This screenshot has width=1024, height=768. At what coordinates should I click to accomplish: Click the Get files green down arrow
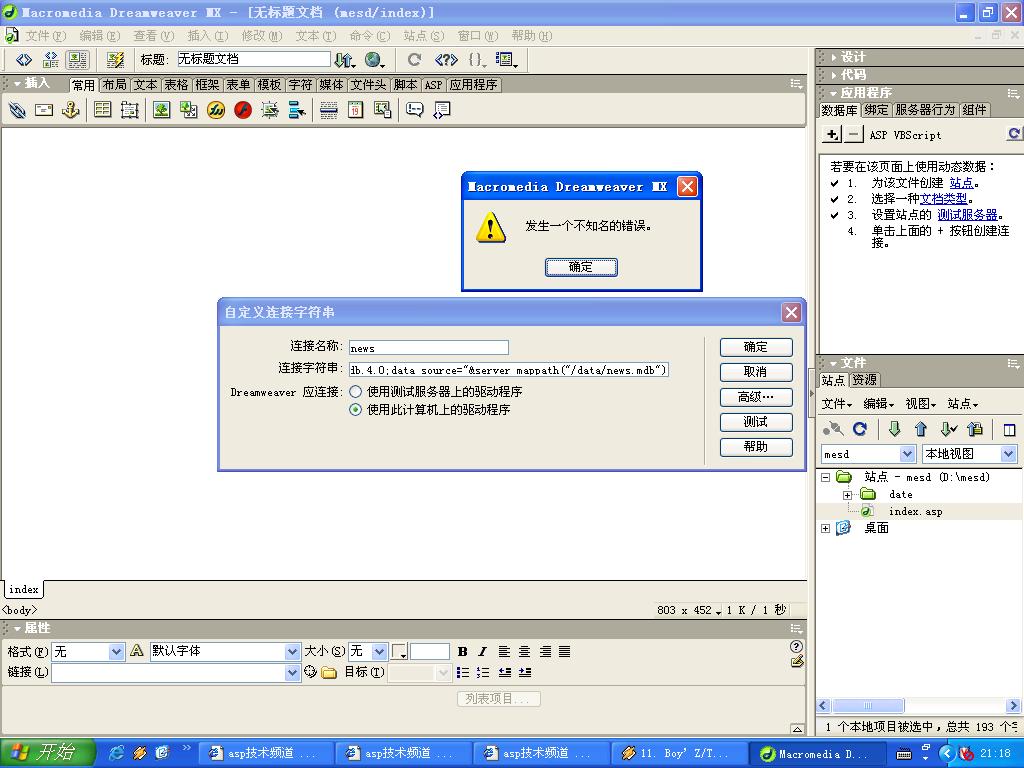(x=895, y=429)
